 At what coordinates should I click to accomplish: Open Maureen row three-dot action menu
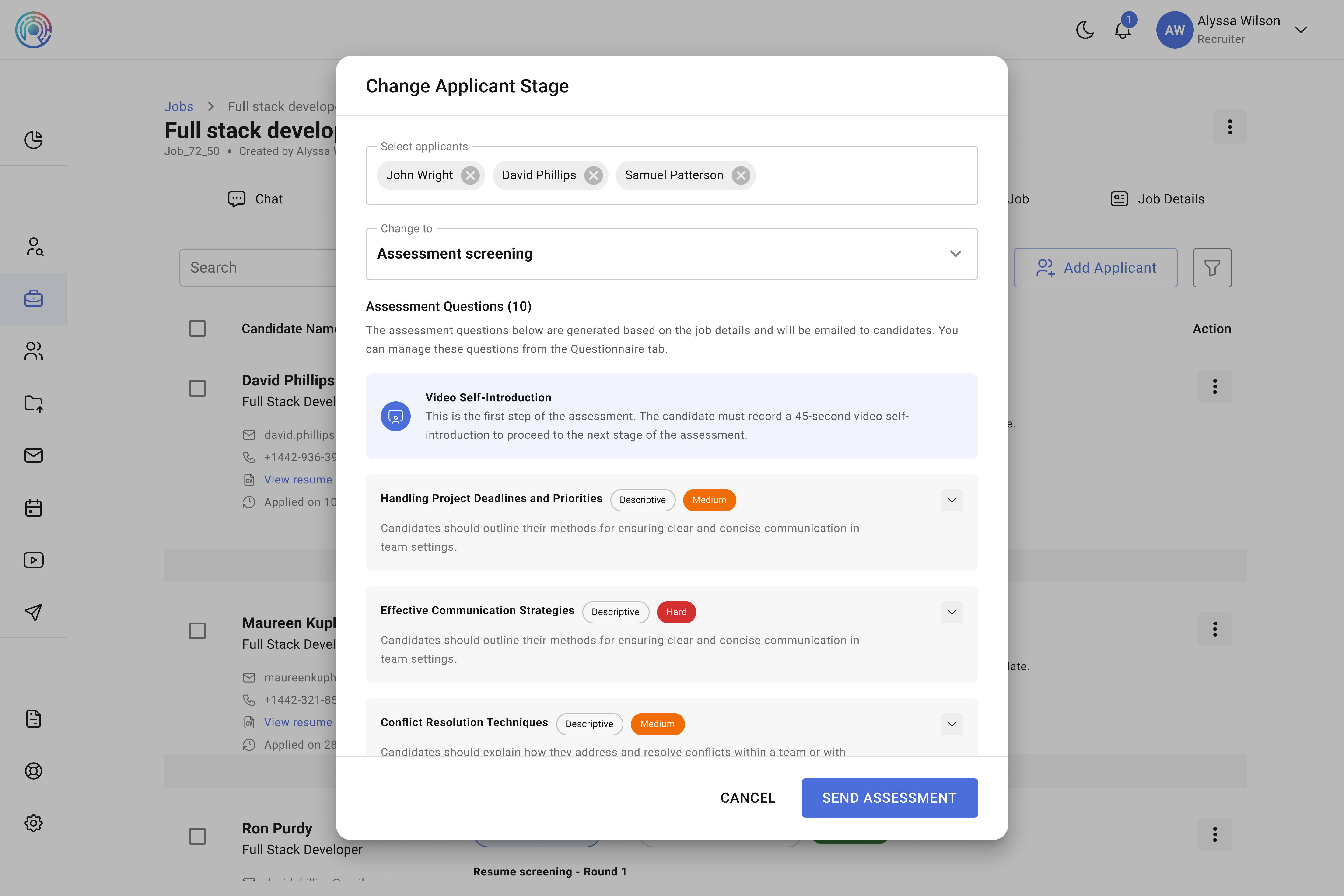(1215, 629)
